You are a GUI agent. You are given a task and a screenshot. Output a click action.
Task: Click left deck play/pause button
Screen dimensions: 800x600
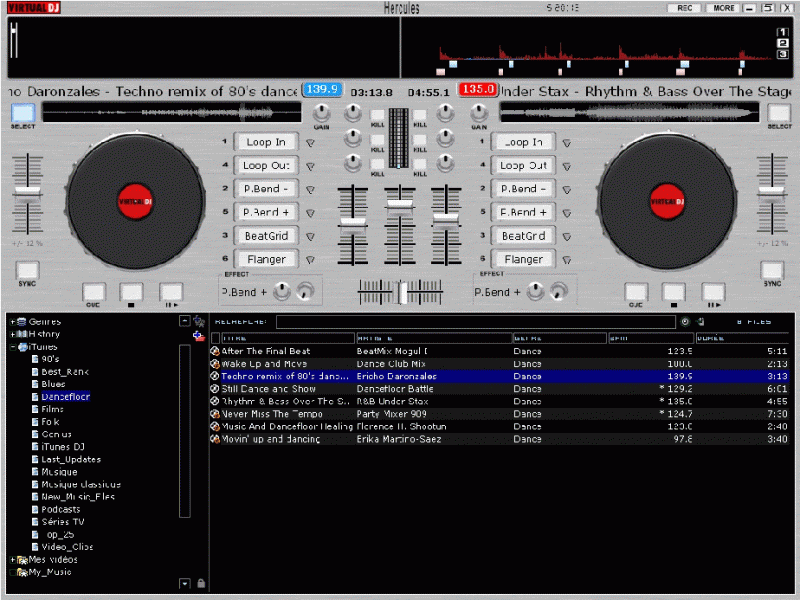tap(171, 292)
